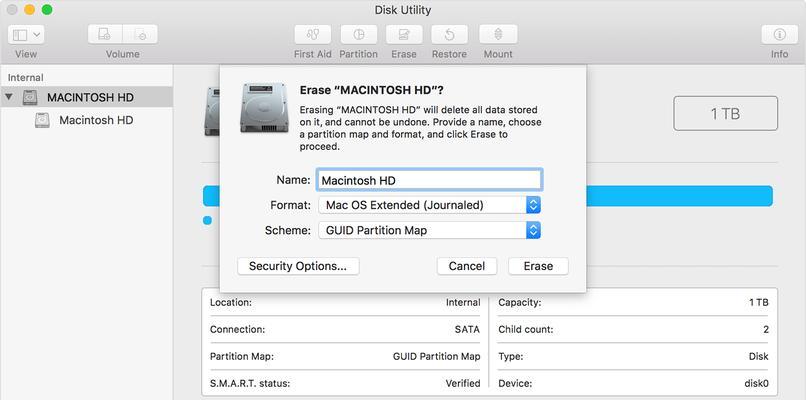
Task: Click the Erase toolbar icon
Action: pyautogui.click(x=404, y=34)
